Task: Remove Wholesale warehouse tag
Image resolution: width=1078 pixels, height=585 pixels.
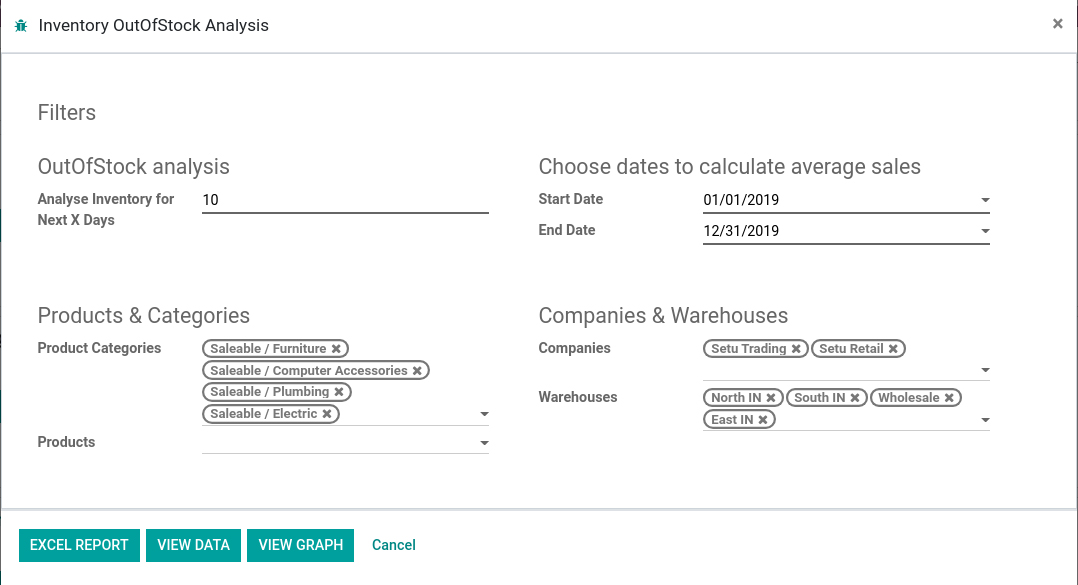Action: tap(949, 397)
